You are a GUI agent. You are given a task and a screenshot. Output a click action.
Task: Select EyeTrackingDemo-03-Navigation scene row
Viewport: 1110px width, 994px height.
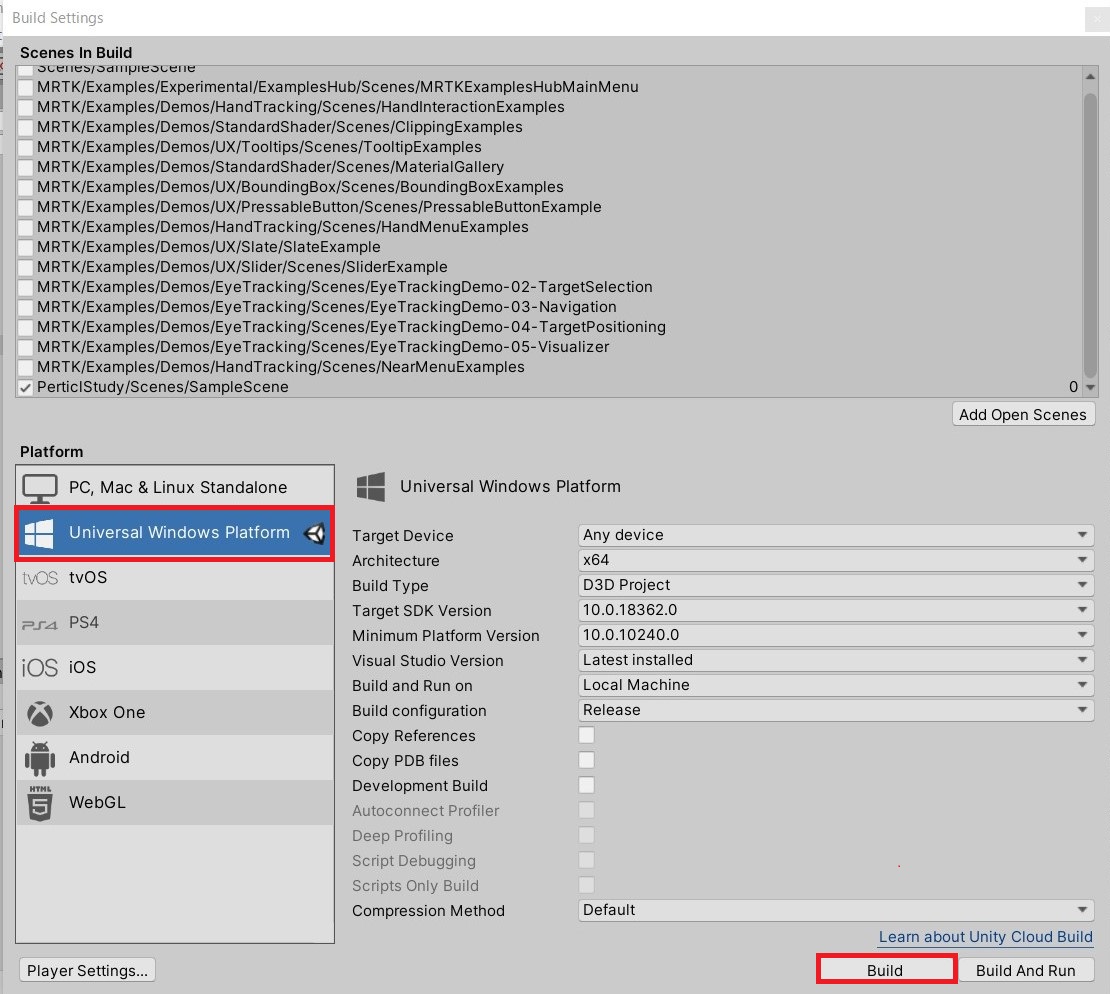point(549,307)
